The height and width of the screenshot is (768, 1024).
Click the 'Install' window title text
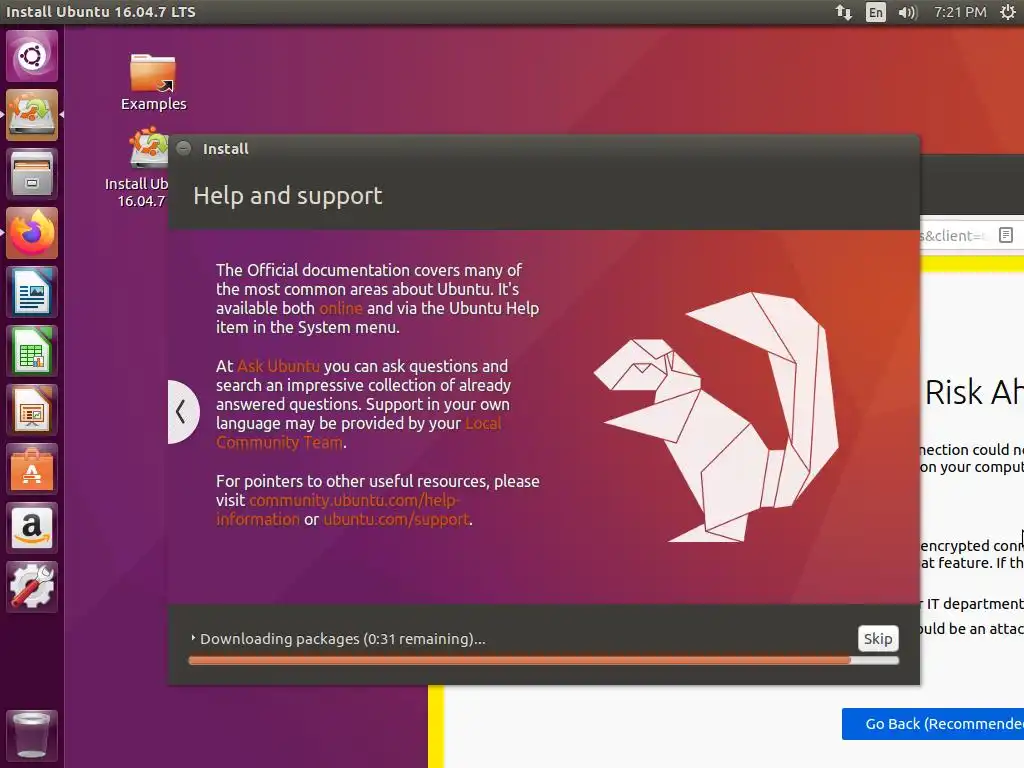click(x=225, y=149)
